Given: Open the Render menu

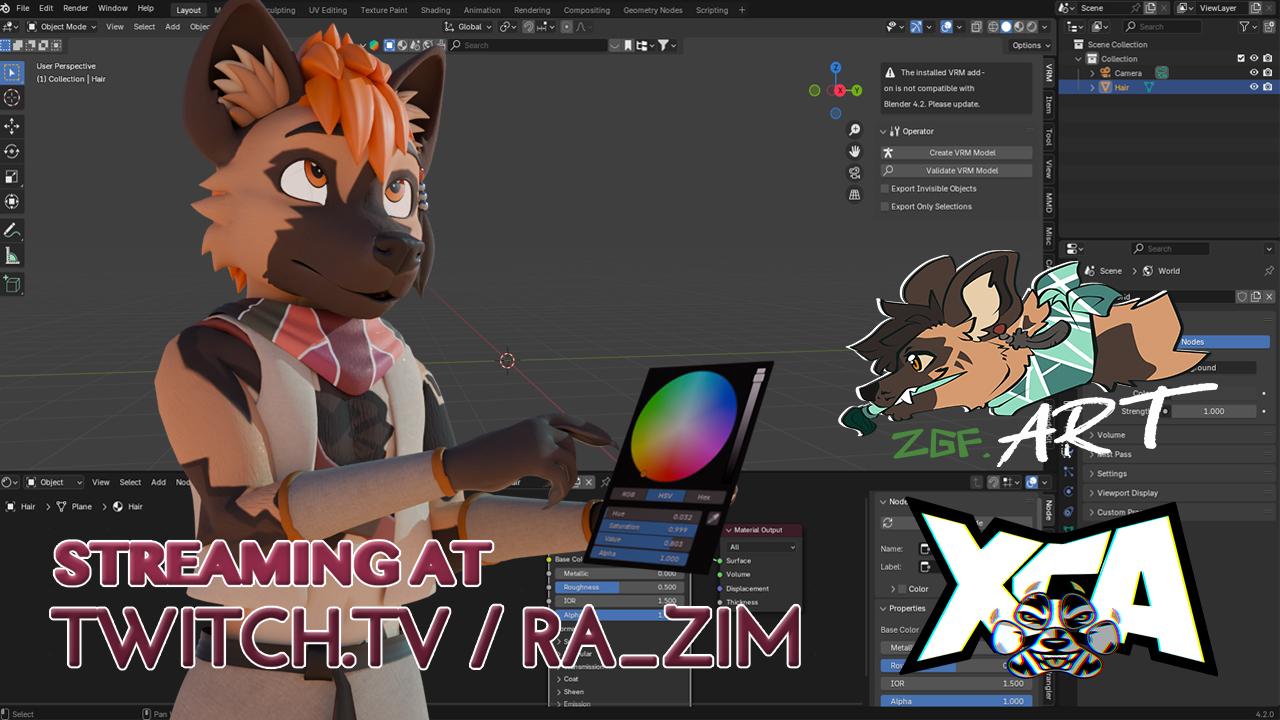Looking at the screenshot, I should tap(76, 8).
